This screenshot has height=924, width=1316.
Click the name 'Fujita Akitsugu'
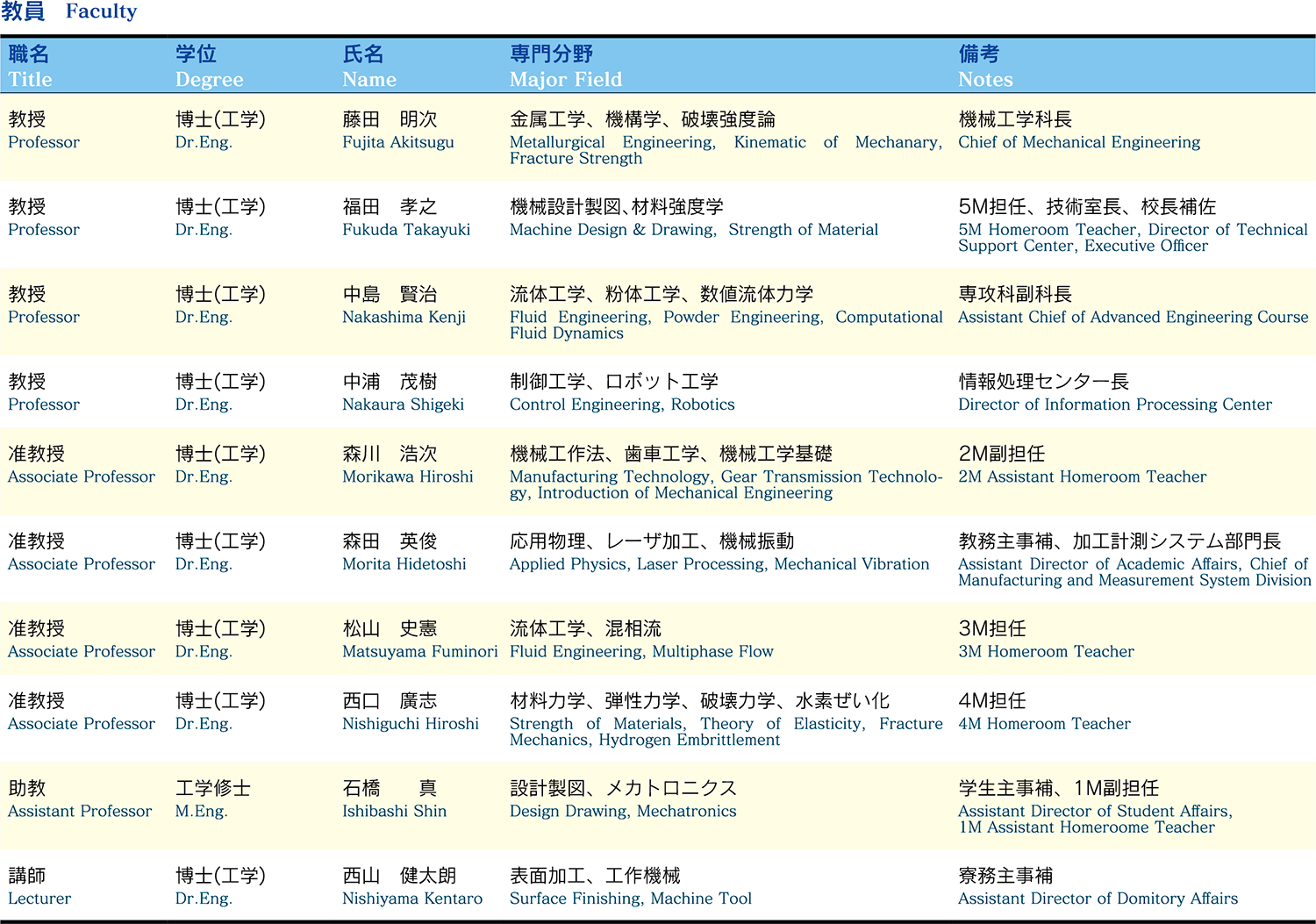click(x=398, y=142)
